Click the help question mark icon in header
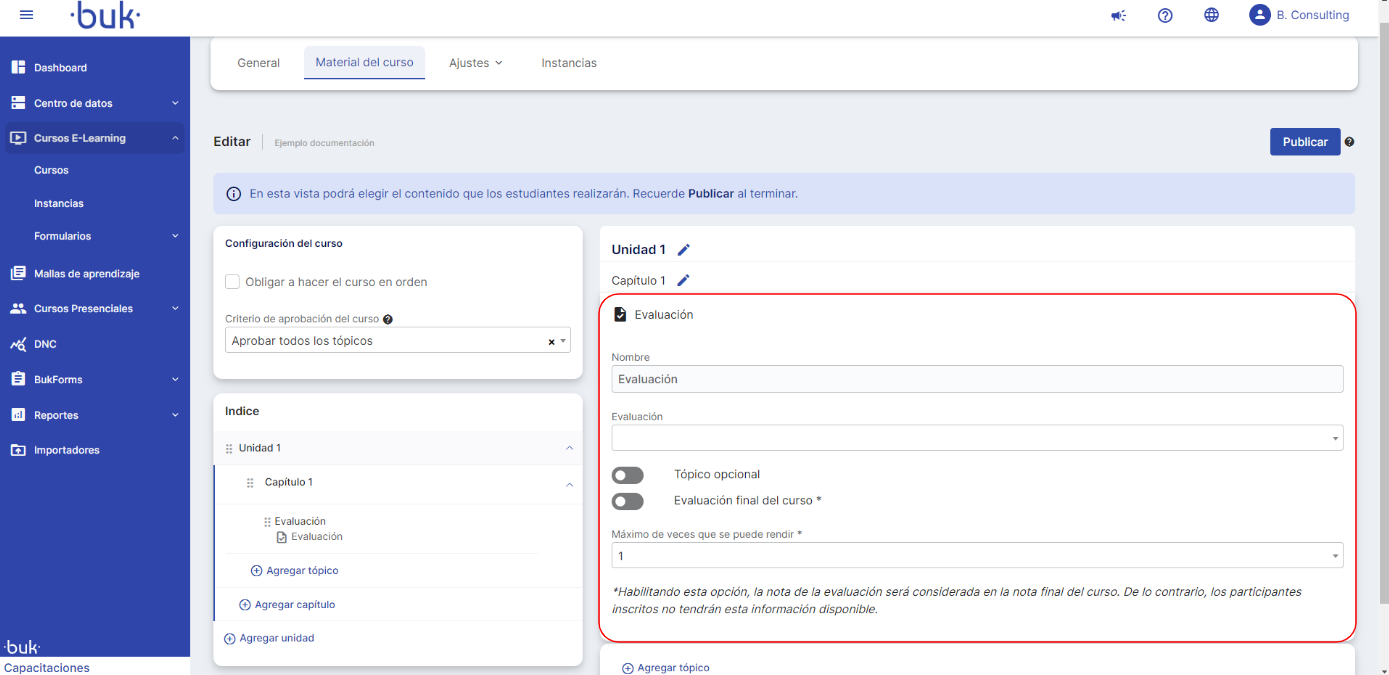The height and width of the screenshot is (675, 1389). click(x=1165, y=15)
